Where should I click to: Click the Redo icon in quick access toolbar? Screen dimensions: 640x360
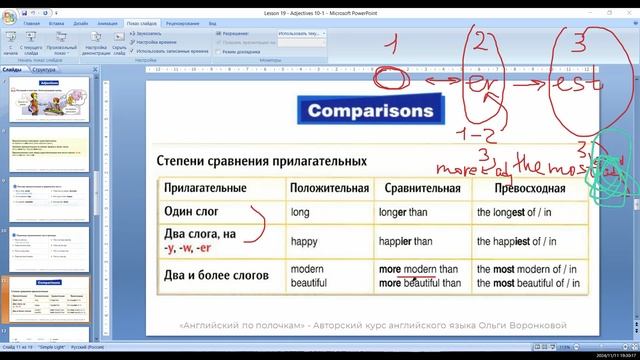click(45, 13)
